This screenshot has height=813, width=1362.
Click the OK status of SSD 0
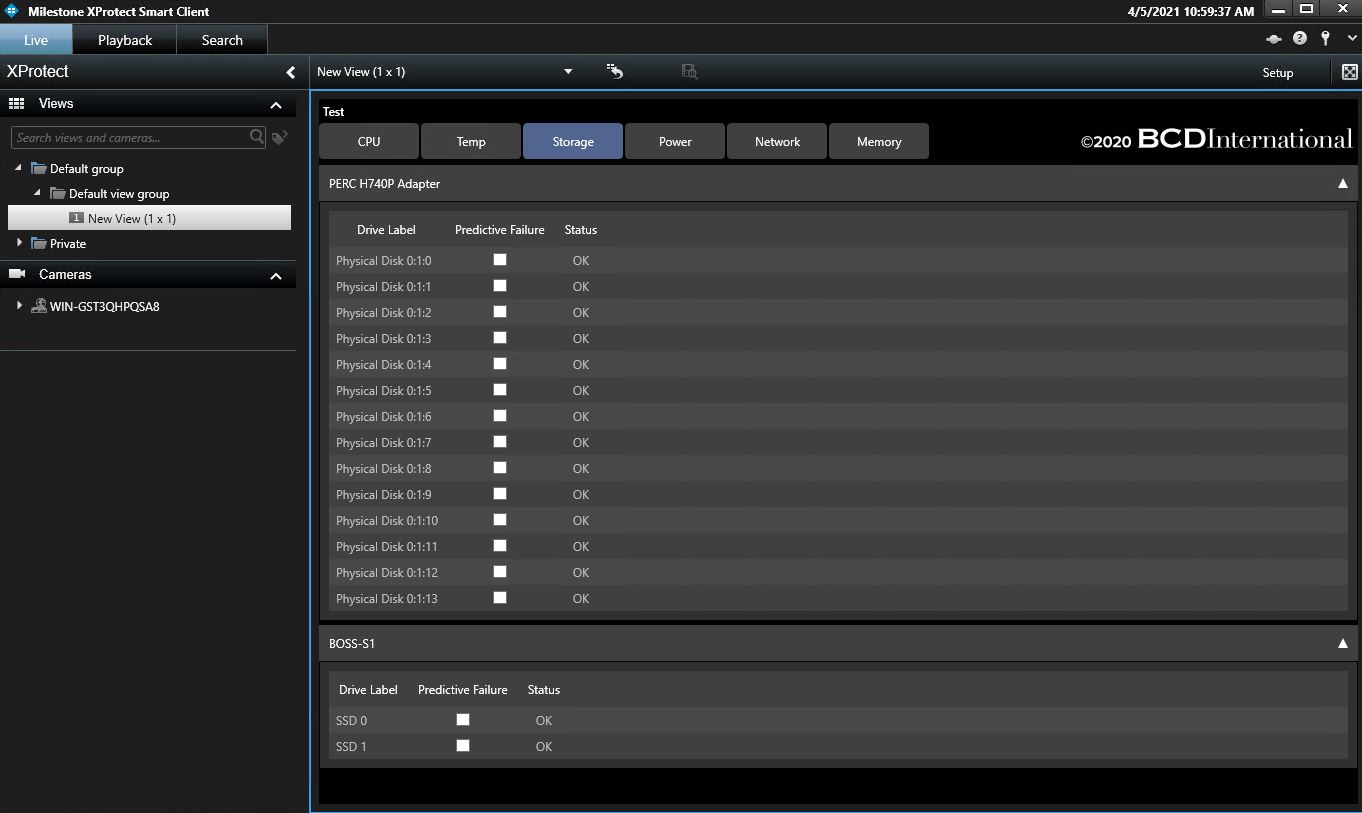(x=544, y=720)
